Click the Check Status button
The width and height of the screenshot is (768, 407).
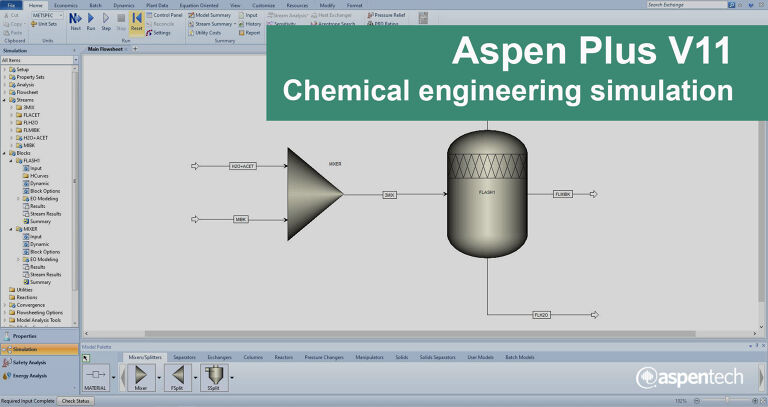point(75,401)
